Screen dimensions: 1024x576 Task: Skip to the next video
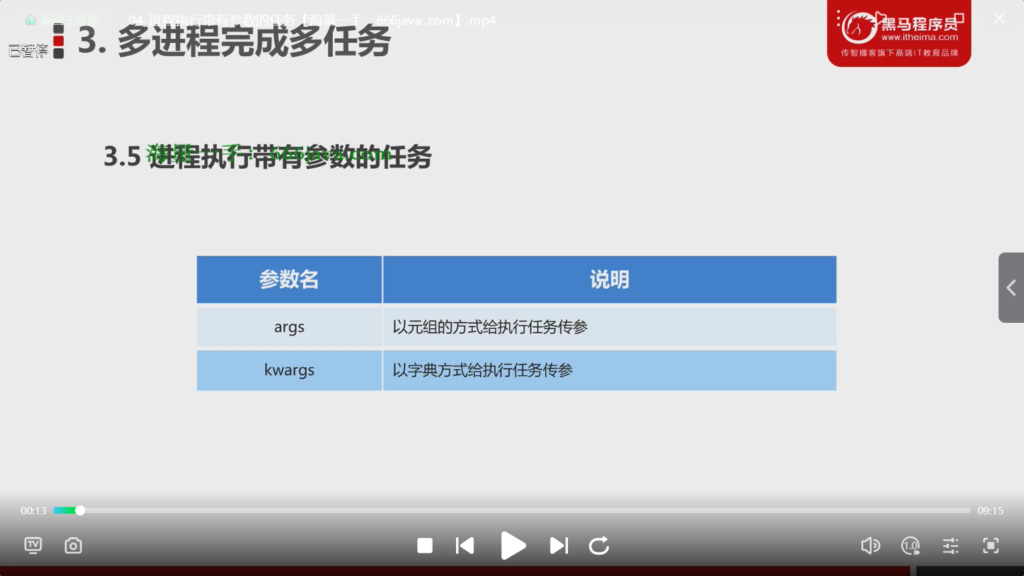tap(559, 545)
